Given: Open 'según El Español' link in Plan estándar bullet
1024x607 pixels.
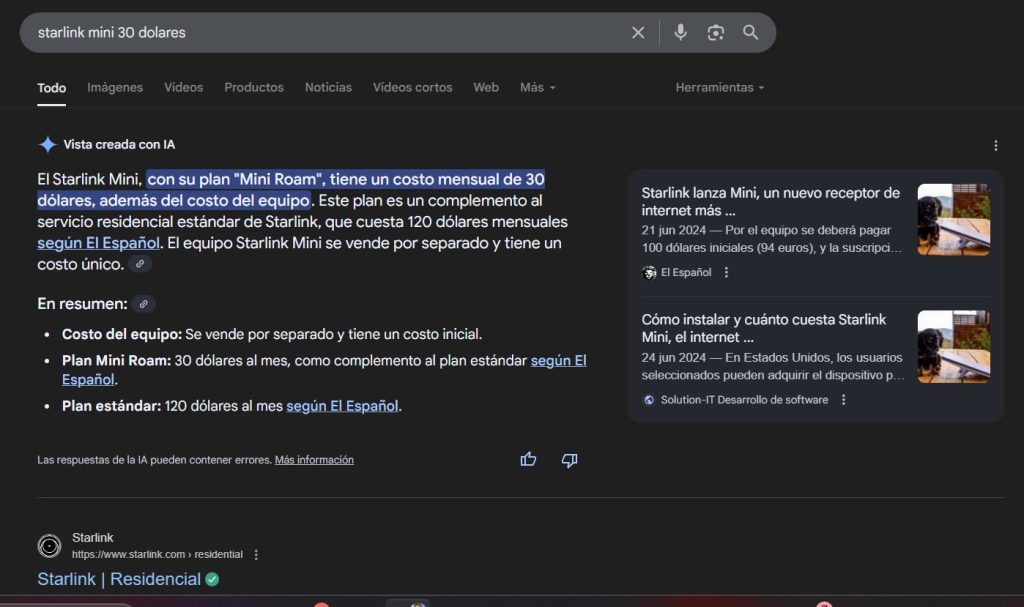Looking at the screenshot, I should pos(342,406).
